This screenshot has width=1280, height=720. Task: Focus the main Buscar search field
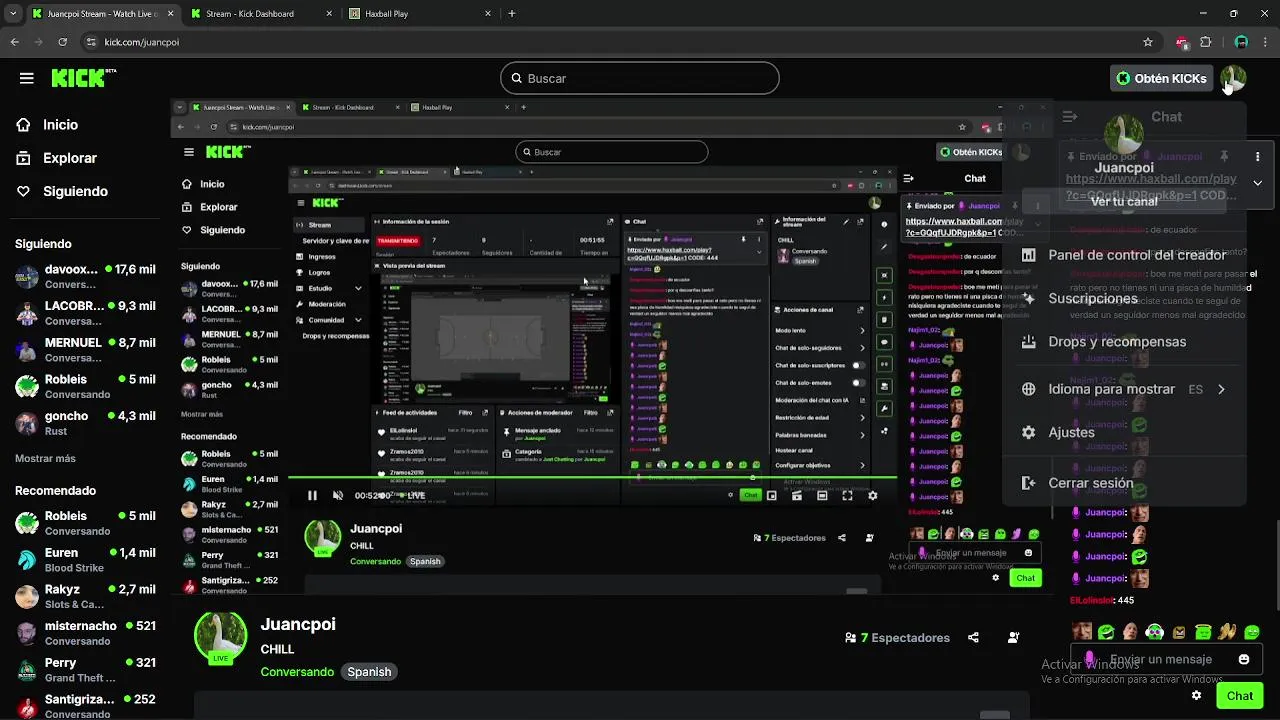pyautogui.click(x=640, y=78)
